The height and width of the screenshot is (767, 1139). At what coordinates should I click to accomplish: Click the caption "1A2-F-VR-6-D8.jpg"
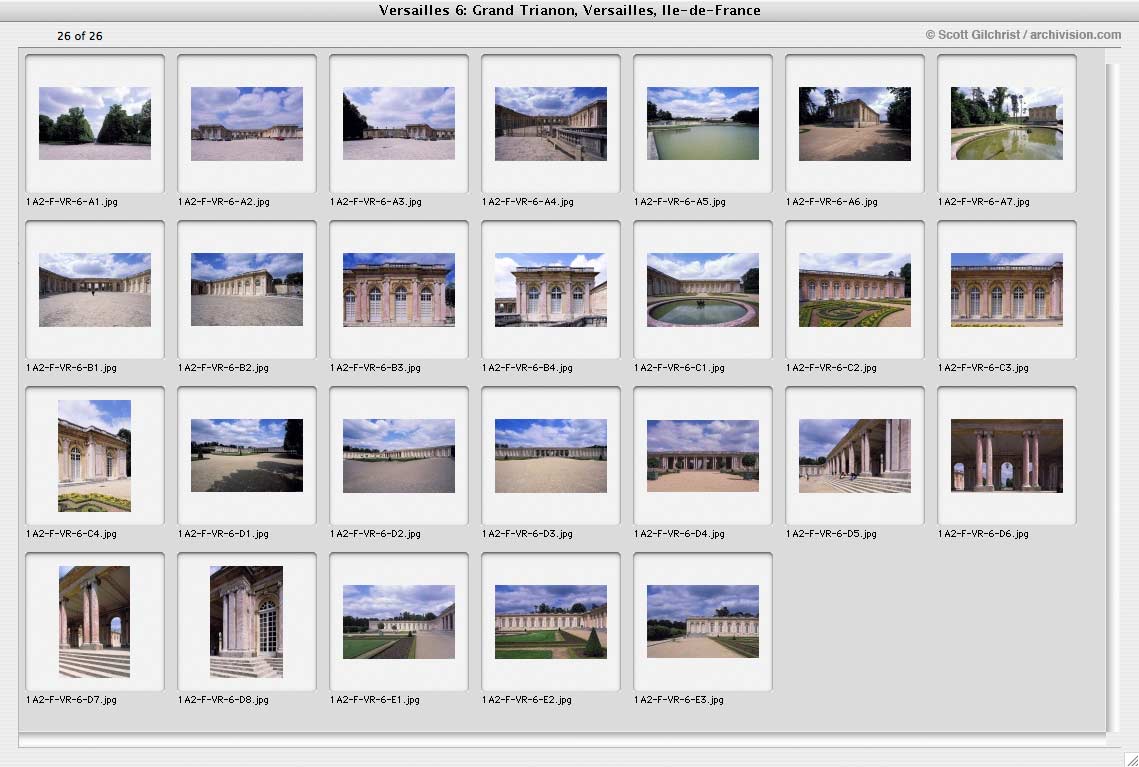click(223, 700)
